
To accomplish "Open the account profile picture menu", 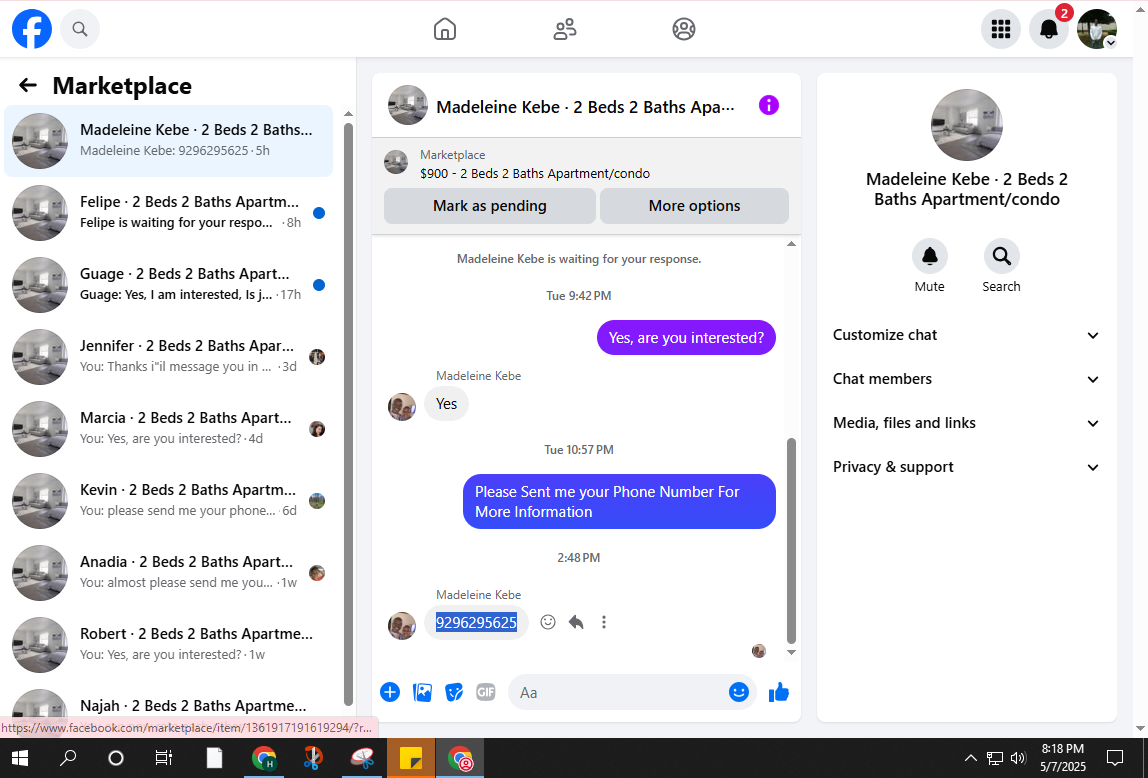I will [1097, 29].
